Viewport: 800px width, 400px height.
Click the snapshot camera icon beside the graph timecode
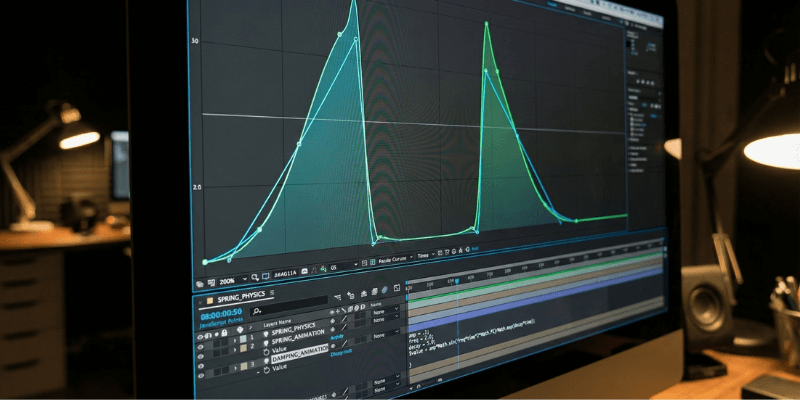tap(304, 271)
